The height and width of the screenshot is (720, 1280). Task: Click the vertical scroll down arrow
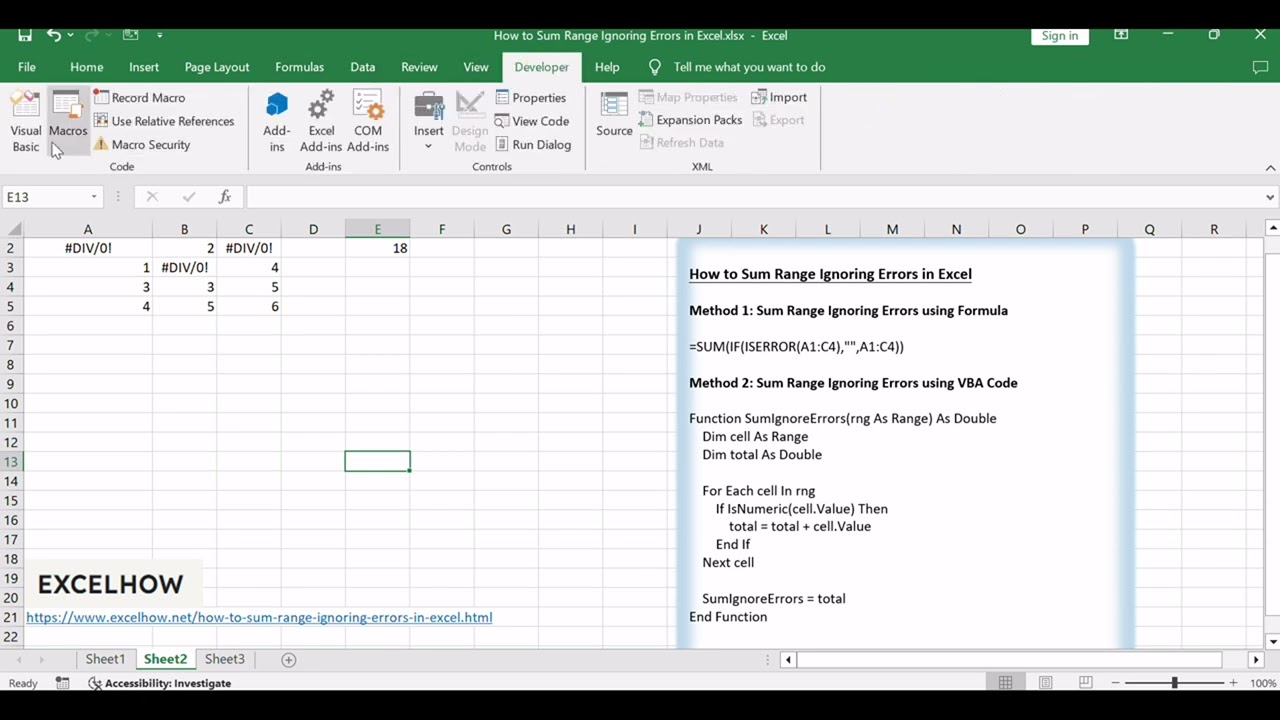point(1272,642)
